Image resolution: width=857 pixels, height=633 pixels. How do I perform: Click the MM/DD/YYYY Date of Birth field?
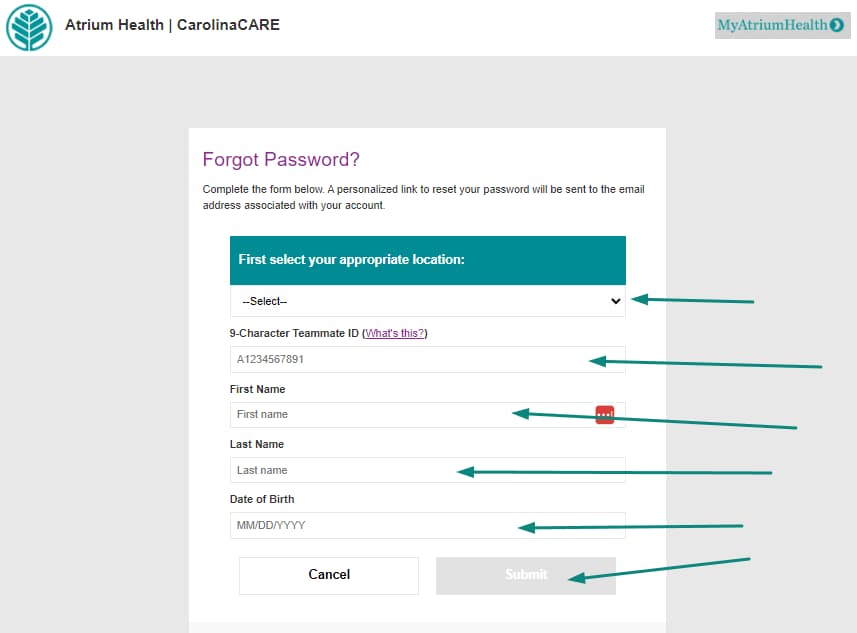(427, 525)
